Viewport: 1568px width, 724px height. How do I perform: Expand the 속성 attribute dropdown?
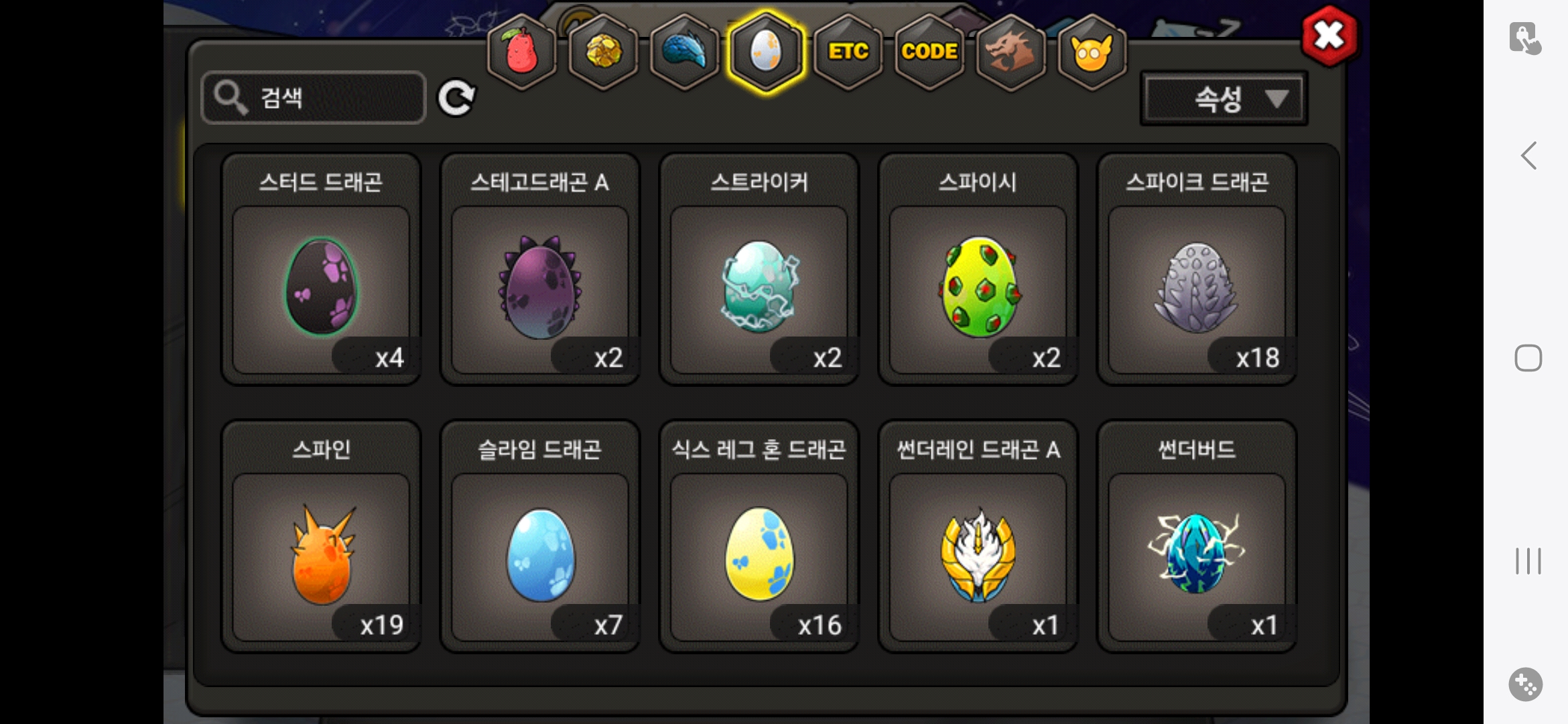pos(1224,99)
